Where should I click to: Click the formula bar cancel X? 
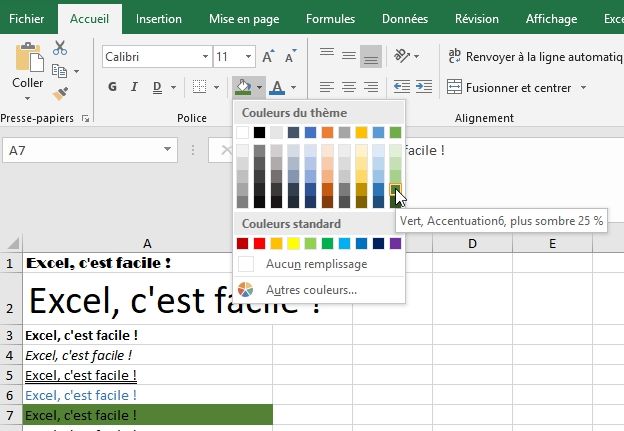[x=226, y=150]
